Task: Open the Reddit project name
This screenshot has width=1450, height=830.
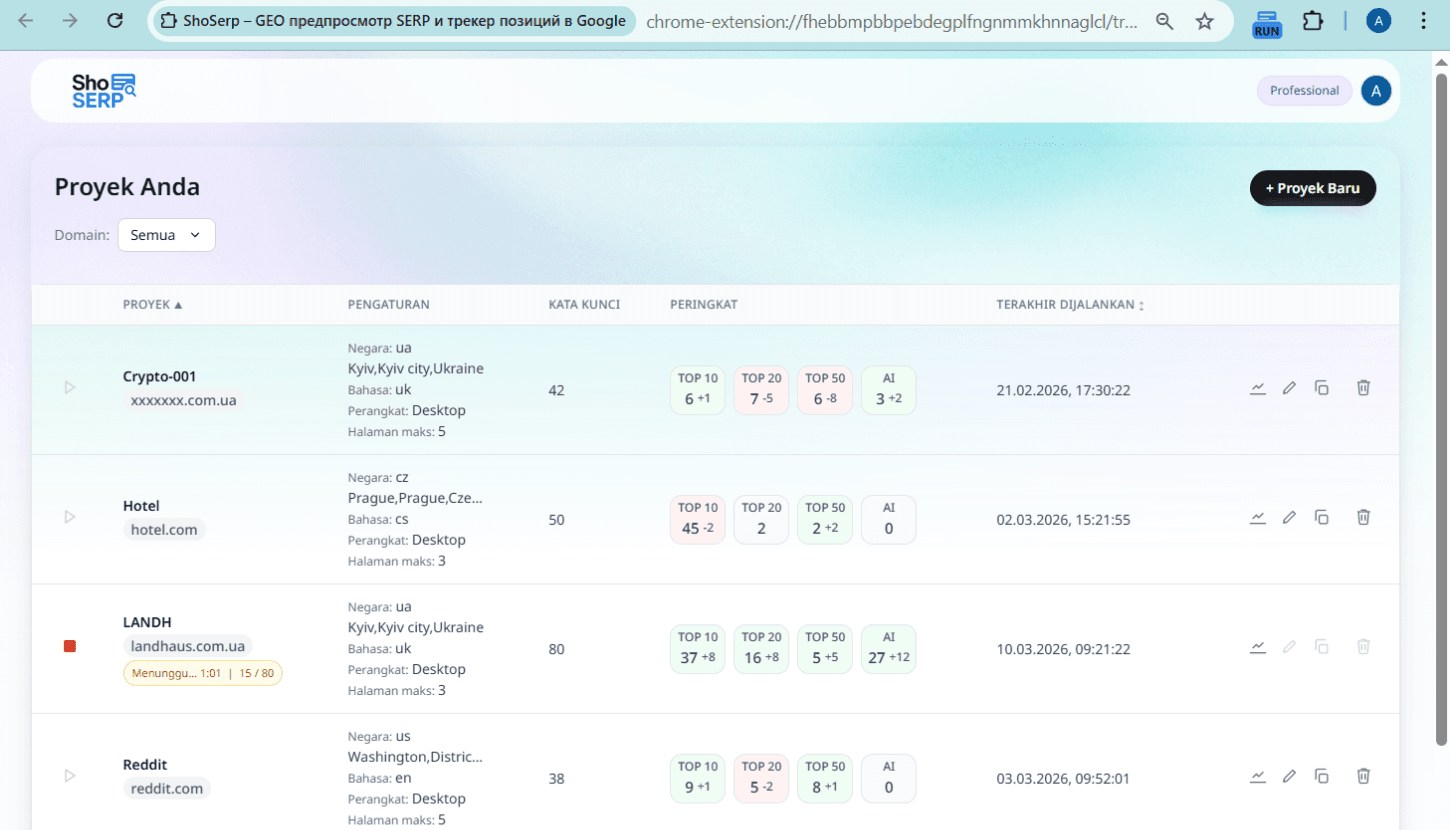Action: (x=145, y=765)
